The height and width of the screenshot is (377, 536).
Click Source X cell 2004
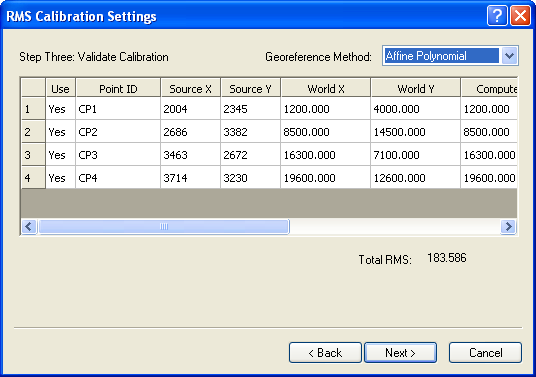pyautogui.click(x=190, y=109)
